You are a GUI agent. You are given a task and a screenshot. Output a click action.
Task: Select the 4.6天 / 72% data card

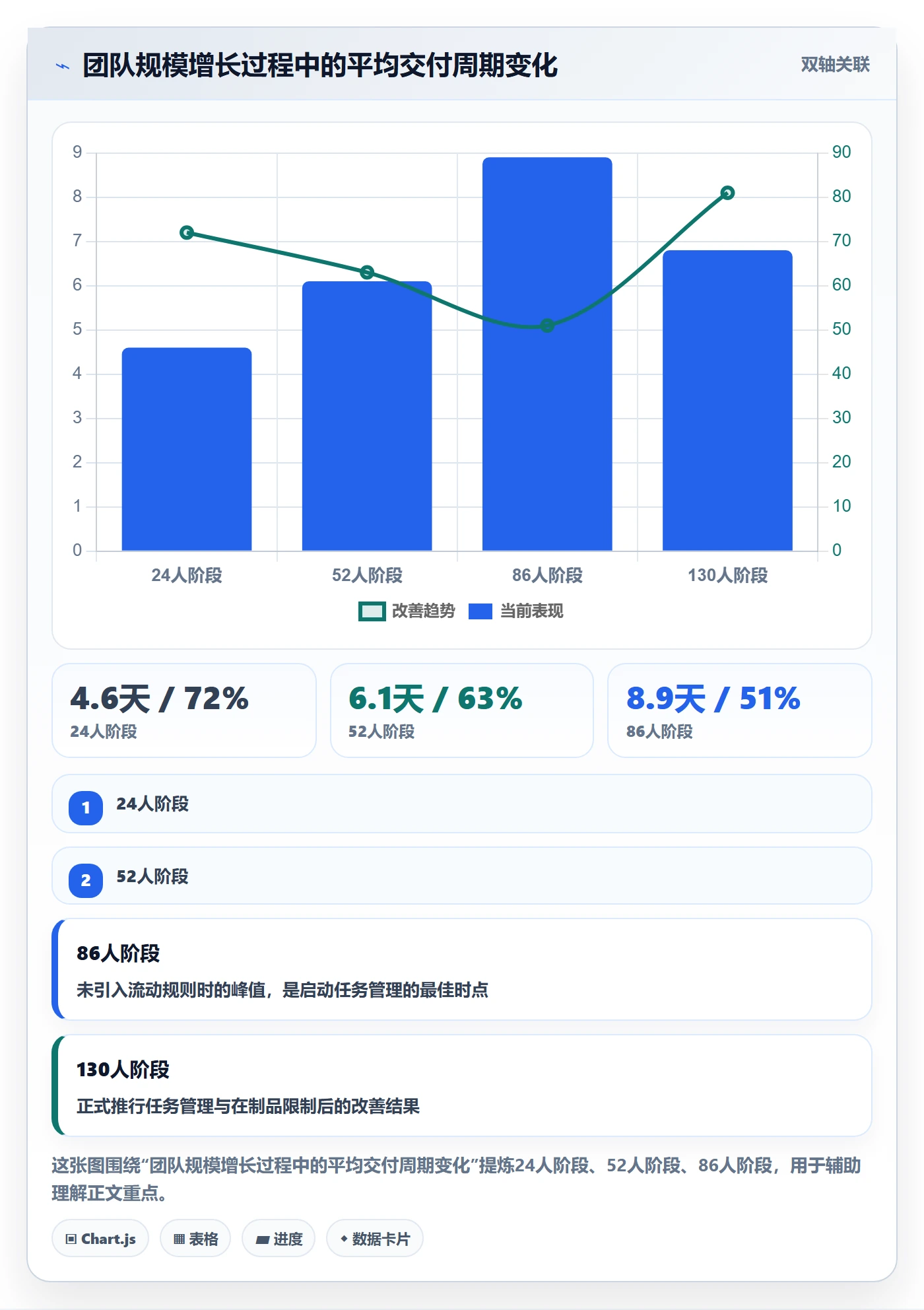(x=184, y=710)
